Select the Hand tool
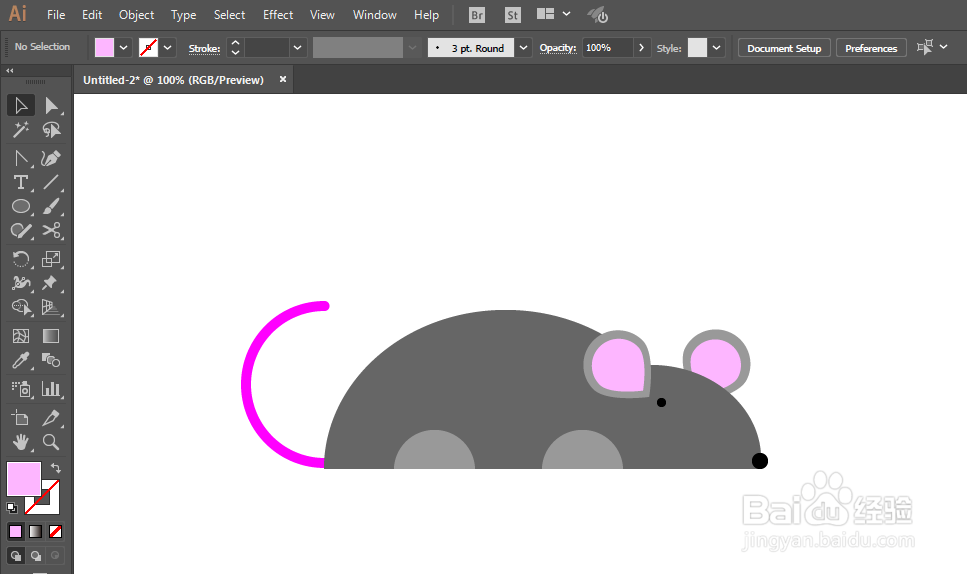The width and height of the screenshot is (967, 574). click(x=21, y=442)
